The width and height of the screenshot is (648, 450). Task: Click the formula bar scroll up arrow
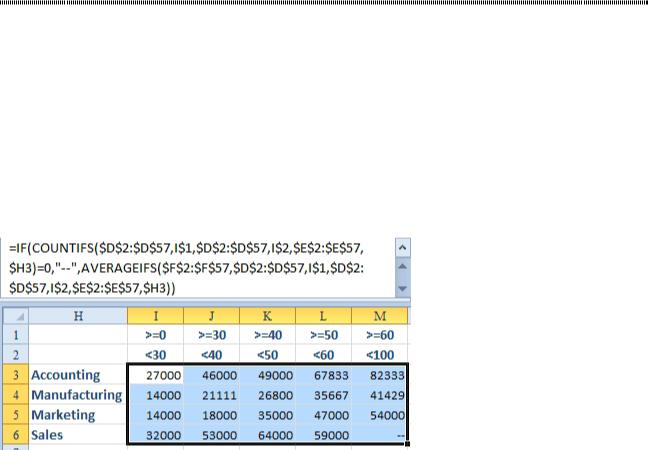pyautogui.click(x=403, y=248)
